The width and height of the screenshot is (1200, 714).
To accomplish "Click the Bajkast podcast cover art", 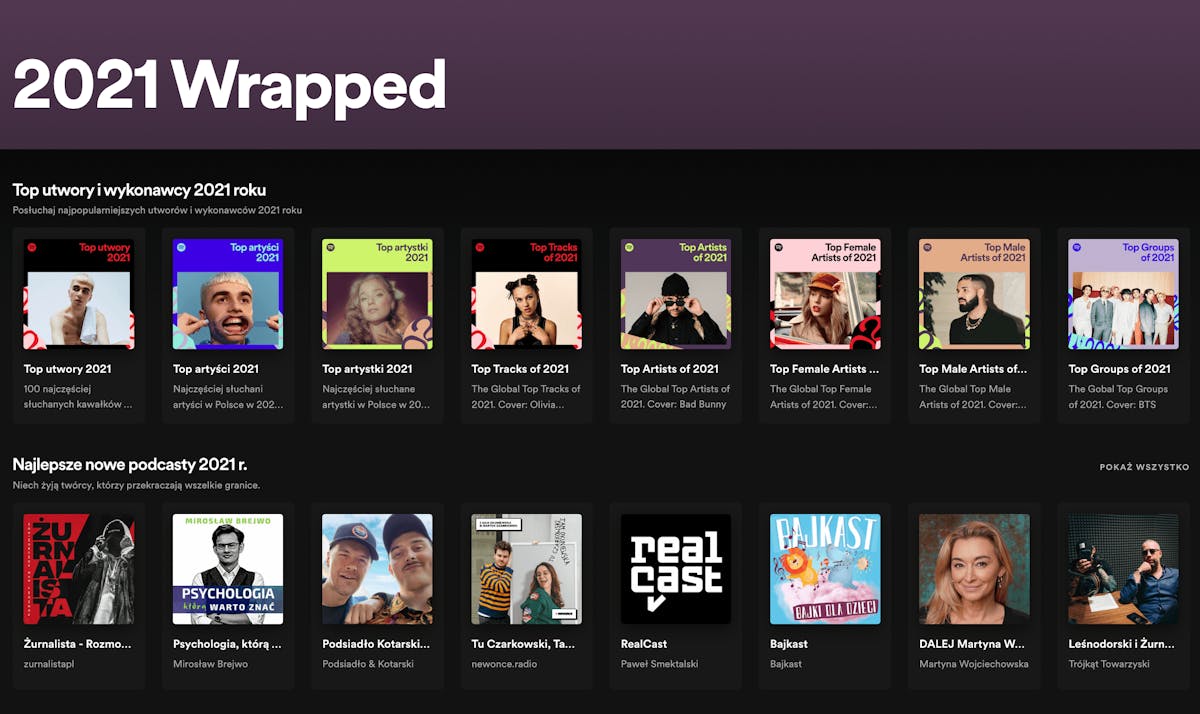I will pos(824,568).
